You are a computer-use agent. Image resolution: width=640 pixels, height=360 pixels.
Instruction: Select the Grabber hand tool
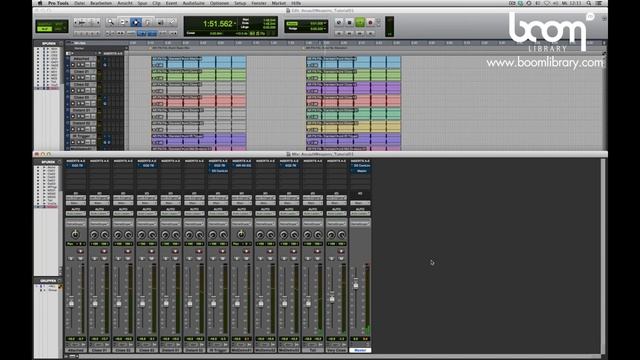tap(148, 22)
